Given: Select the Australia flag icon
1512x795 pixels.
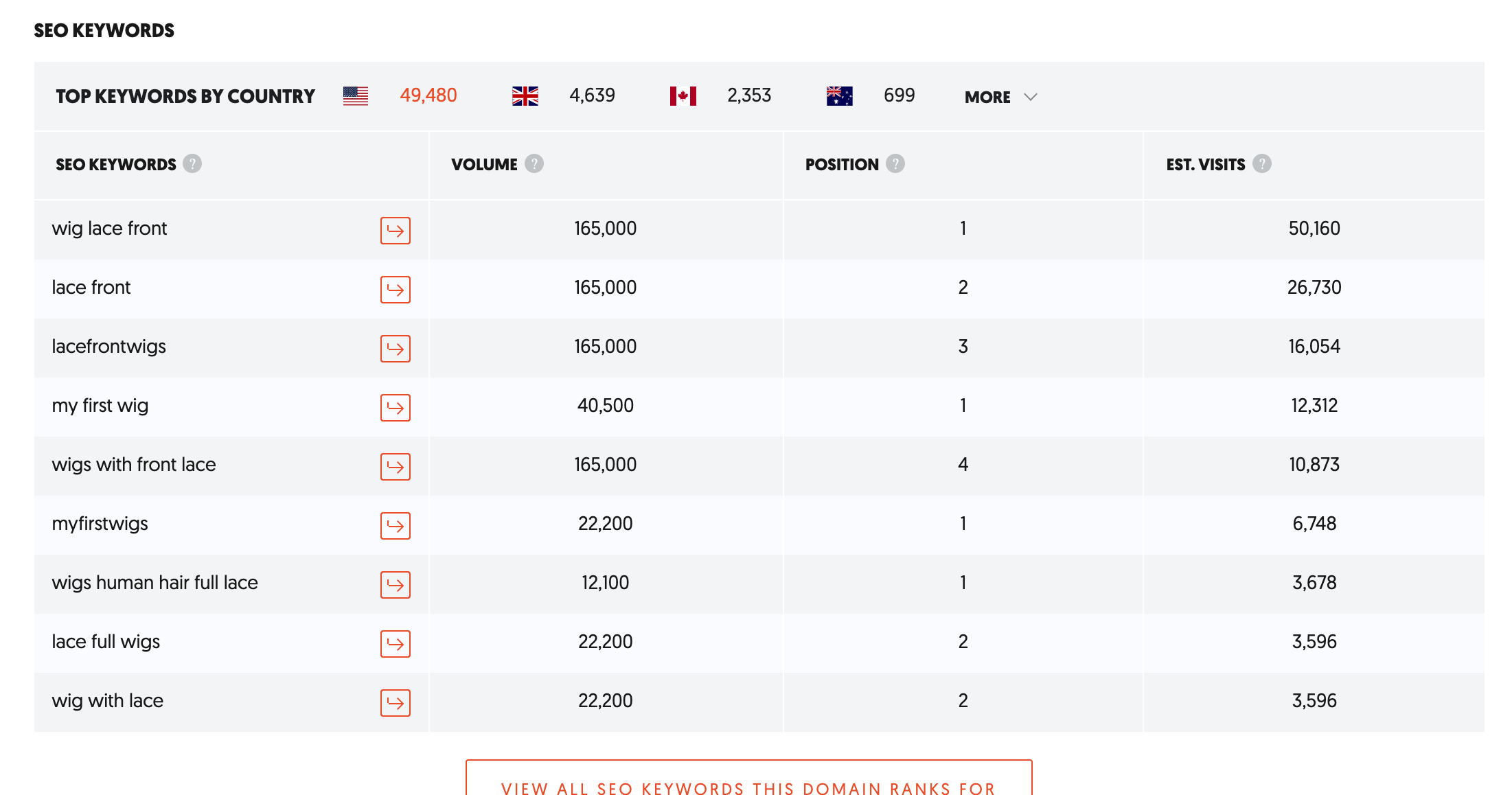Looking at the screenshot, I should click(840, 96).
